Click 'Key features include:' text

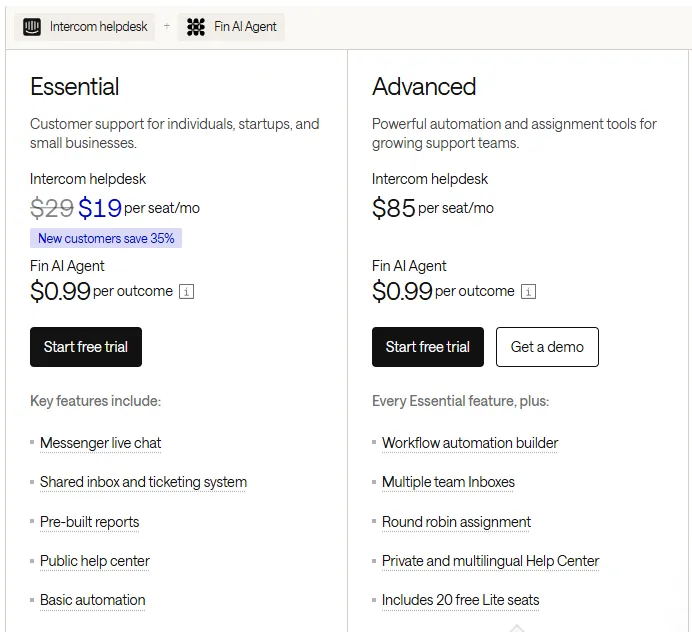95,401
